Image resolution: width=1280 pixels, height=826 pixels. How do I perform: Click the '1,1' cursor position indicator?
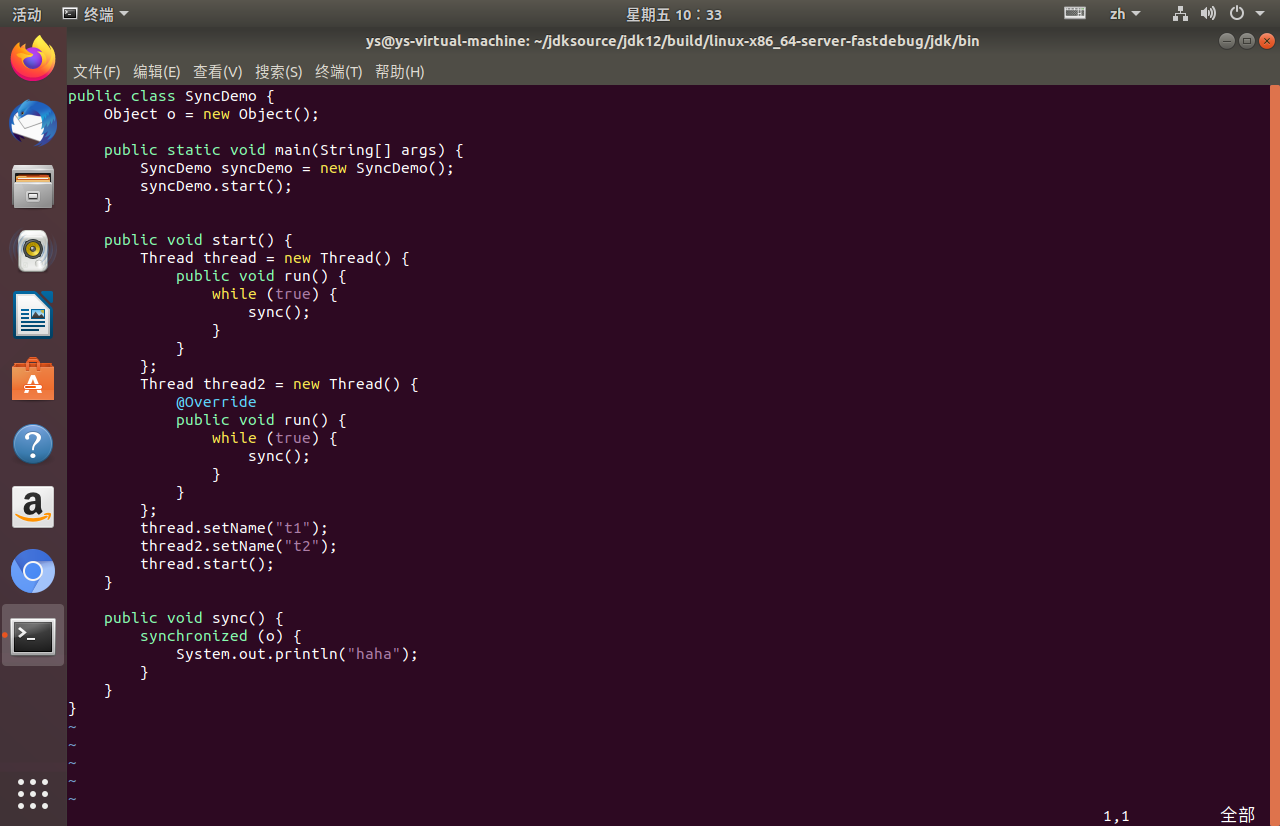1116,816
